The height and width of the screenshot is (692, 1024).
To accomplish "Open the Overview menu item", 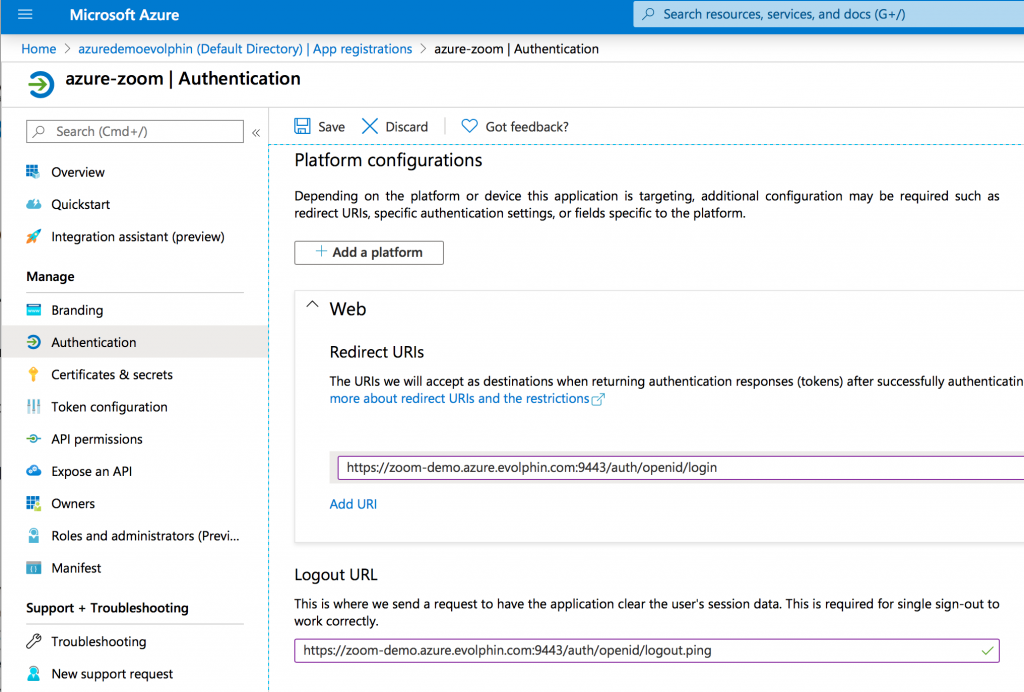I will 78,172.
